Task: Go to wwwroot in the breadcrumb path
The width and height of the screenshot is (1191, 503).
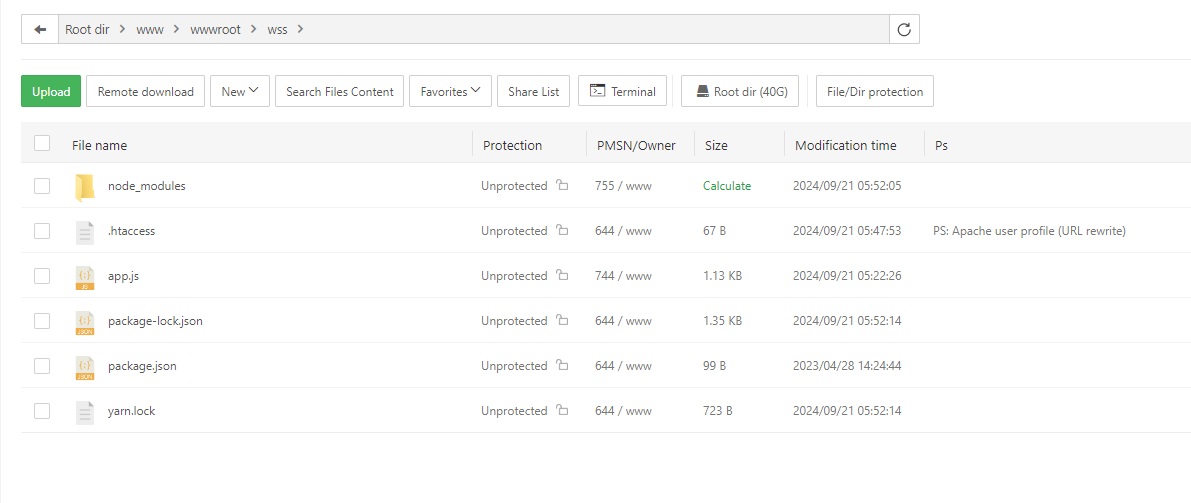Action: point(215,29)
